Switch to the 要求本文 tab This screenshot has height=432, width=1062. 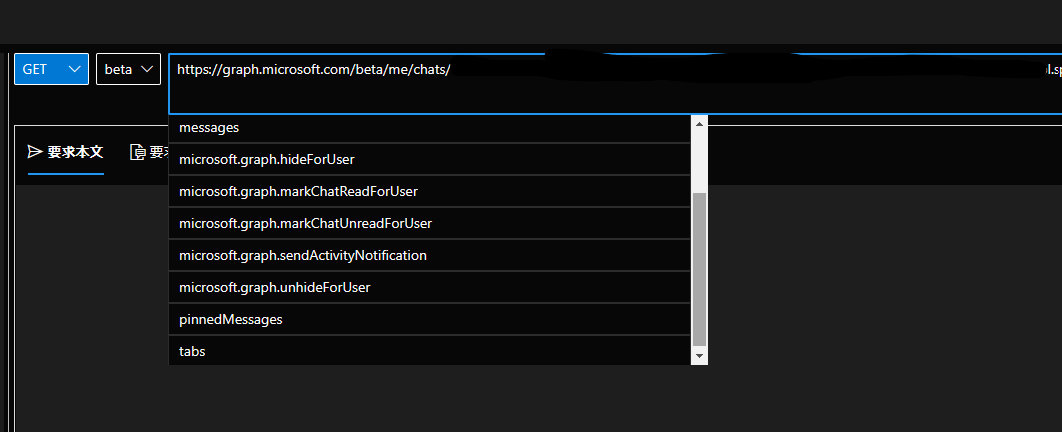pos(66,152)
